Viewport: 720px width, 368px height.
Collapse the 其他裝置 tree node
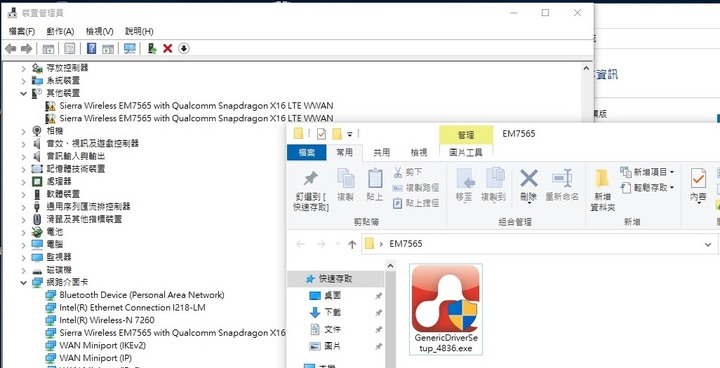23,93
